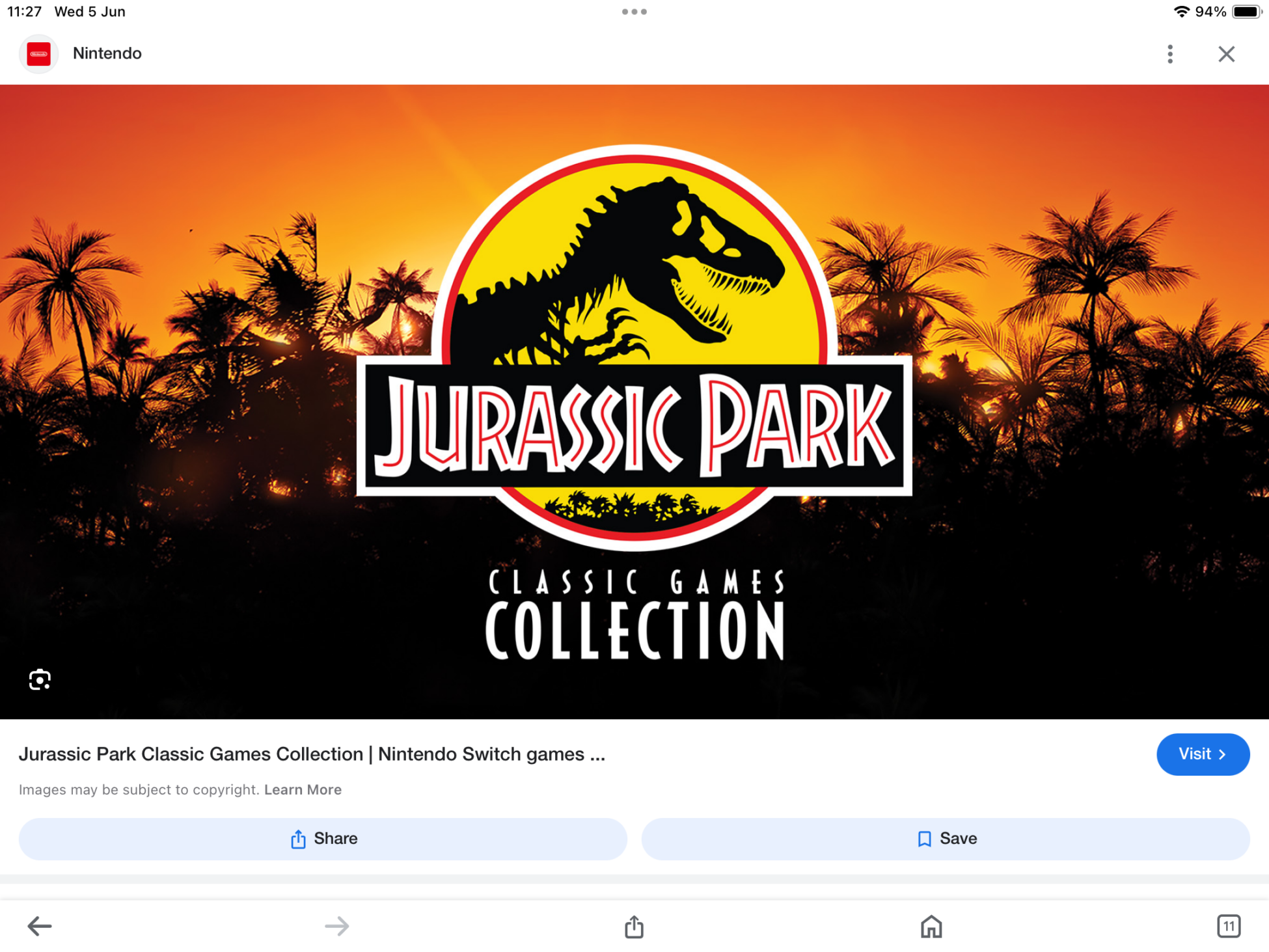Go to the home page icon
This screenshot has height=952, width=1269.
(931, 926)
